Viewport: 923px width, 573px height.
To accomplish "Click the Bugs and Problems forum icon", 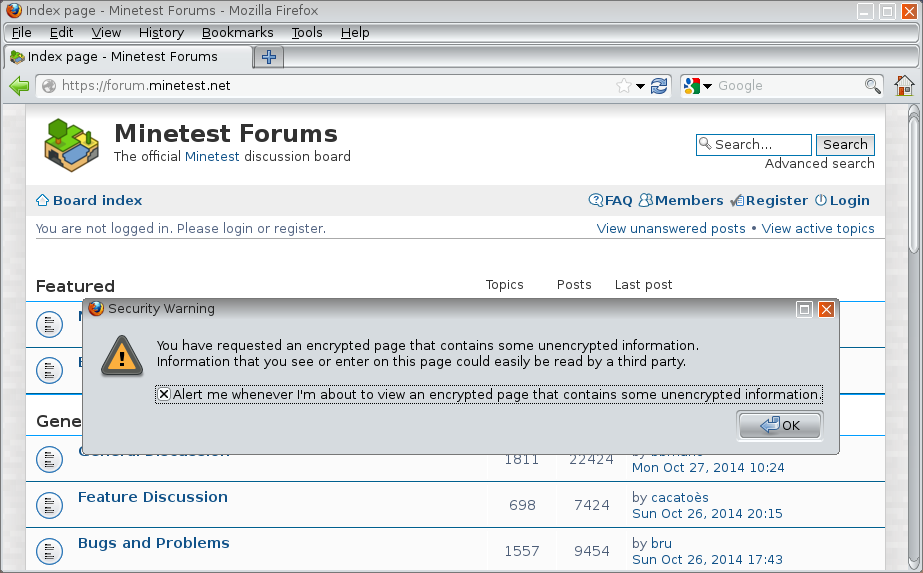I will point(49,551).
